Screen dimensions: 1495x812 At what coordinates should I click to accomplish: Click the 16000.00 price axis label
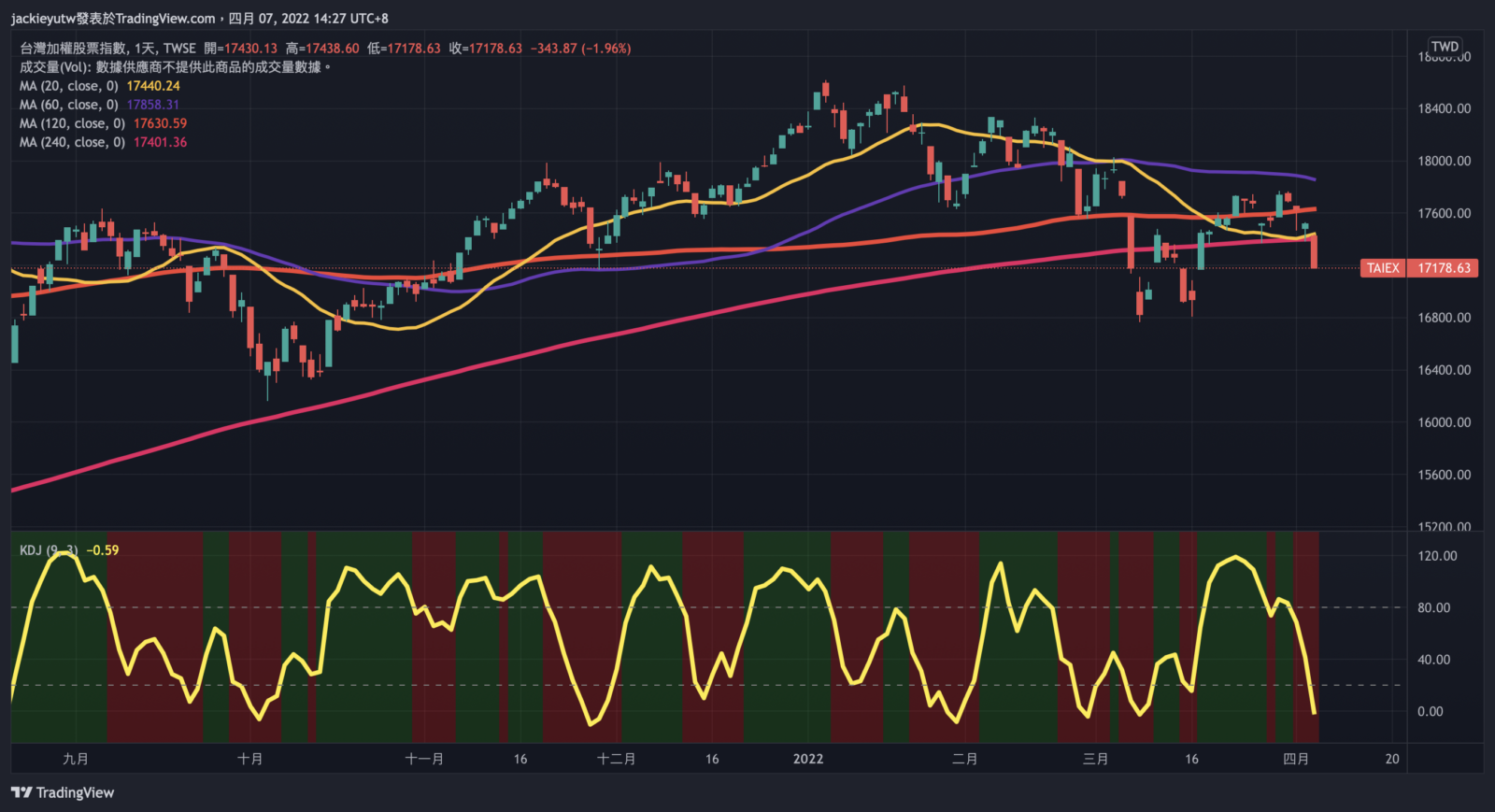tap(1444, 422)
